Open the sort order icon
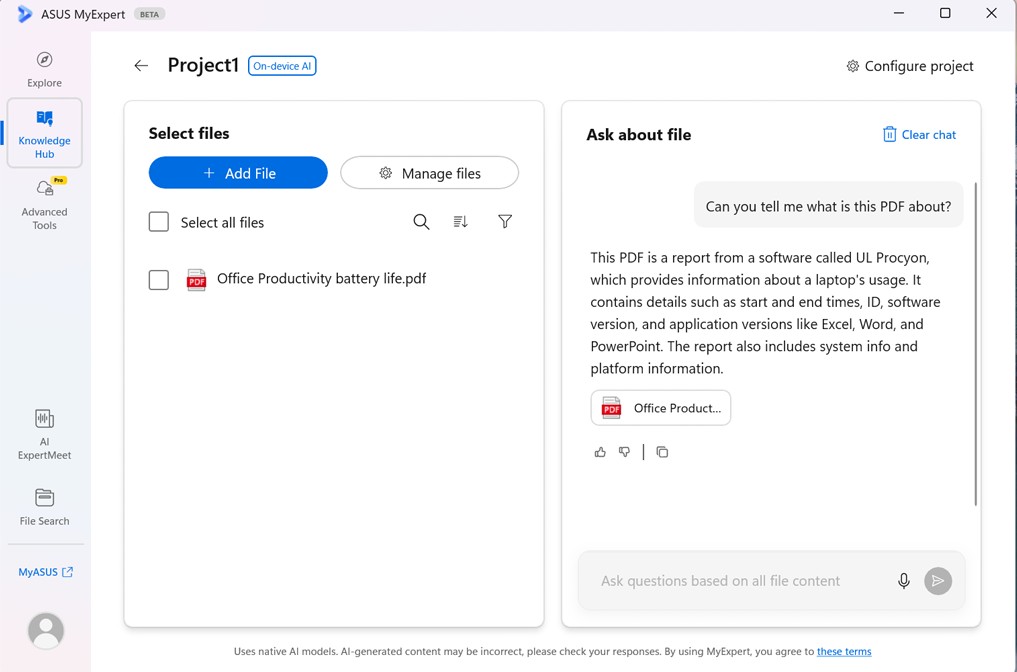The image size is (1017, 672). pyautogui.click(x=461, y=222)
